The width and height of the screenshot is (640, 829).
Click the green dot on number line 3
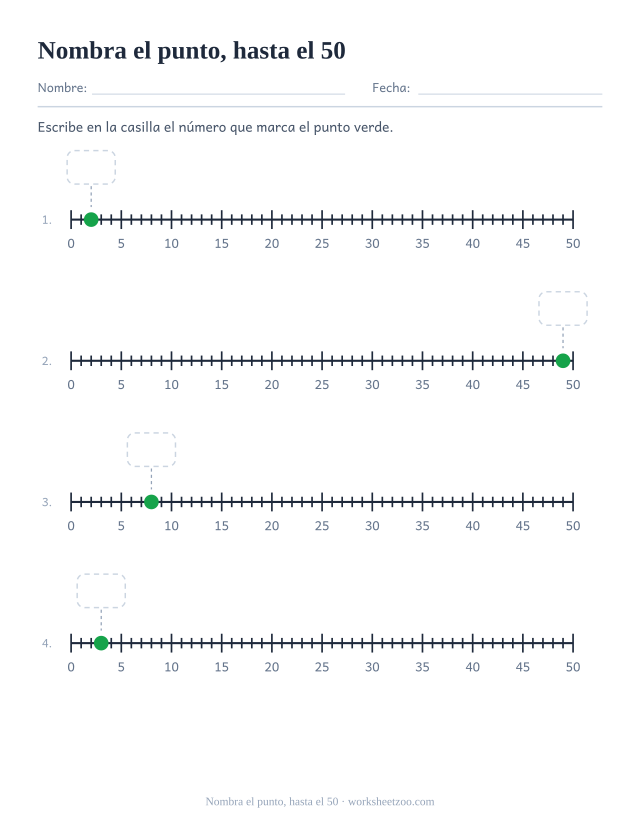151,502
